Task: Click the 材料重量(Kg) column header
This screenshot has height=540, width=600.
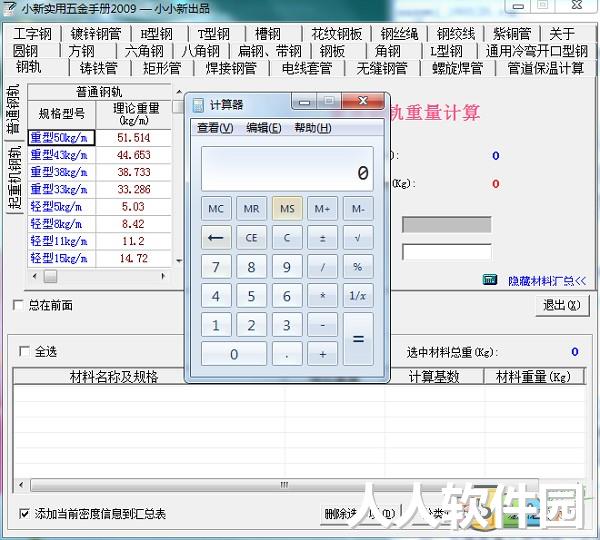Action: (533, 377)
